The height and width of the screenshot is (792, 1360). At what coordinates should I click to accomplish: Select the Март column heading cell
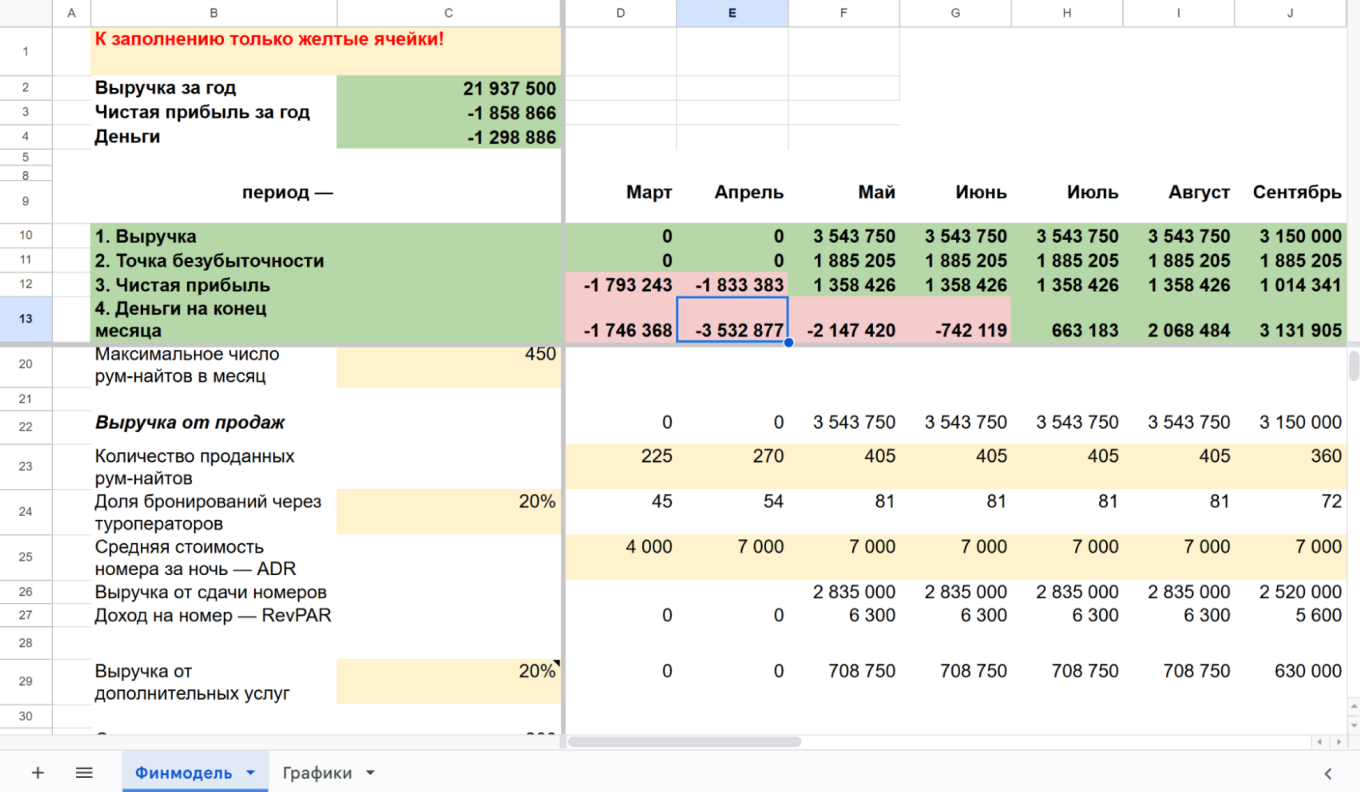click(x=621, y=193)
